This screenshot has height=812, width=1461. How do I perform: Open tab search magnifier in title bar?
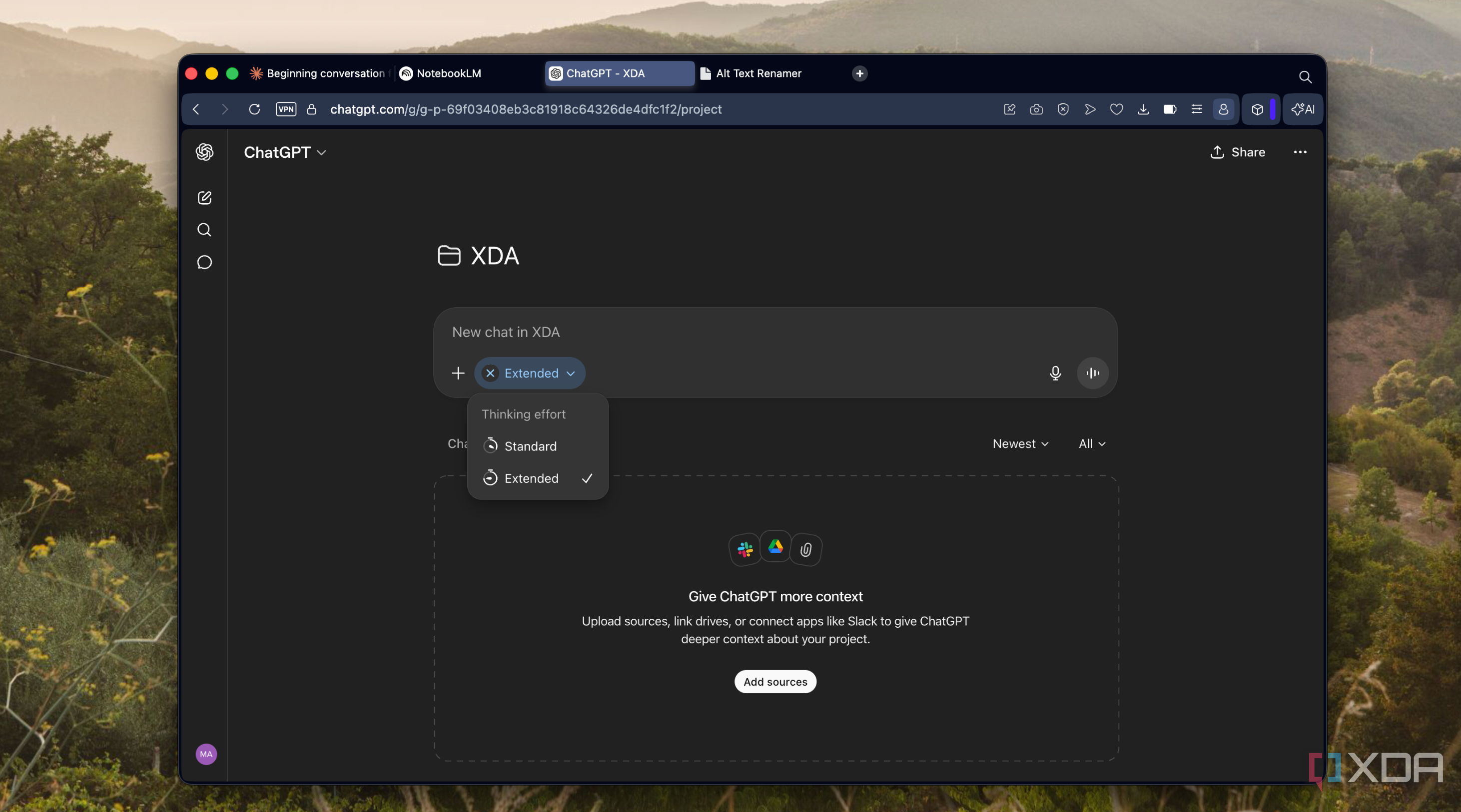point(1305,76)
